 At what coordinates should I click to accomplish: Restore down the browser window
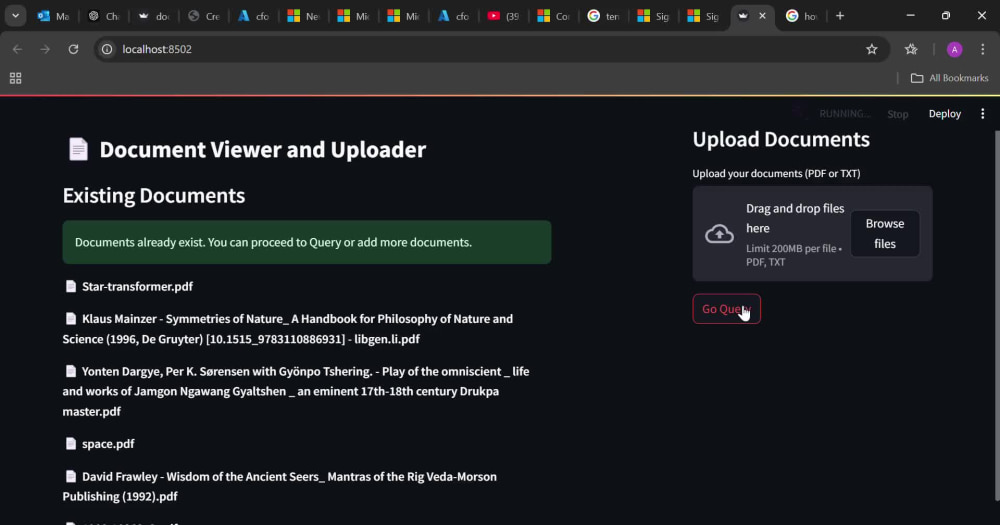click(946, 16)
